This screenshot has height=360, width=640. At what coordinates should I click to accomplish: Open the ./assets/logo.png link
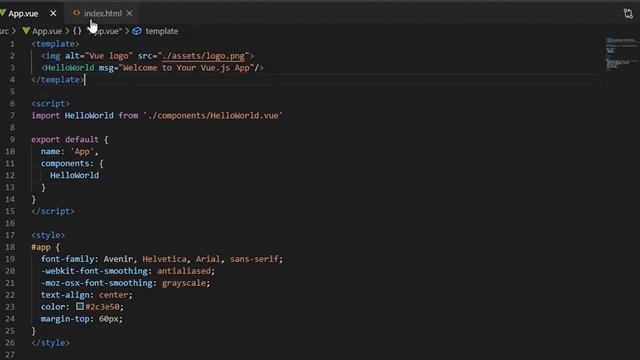204,56
